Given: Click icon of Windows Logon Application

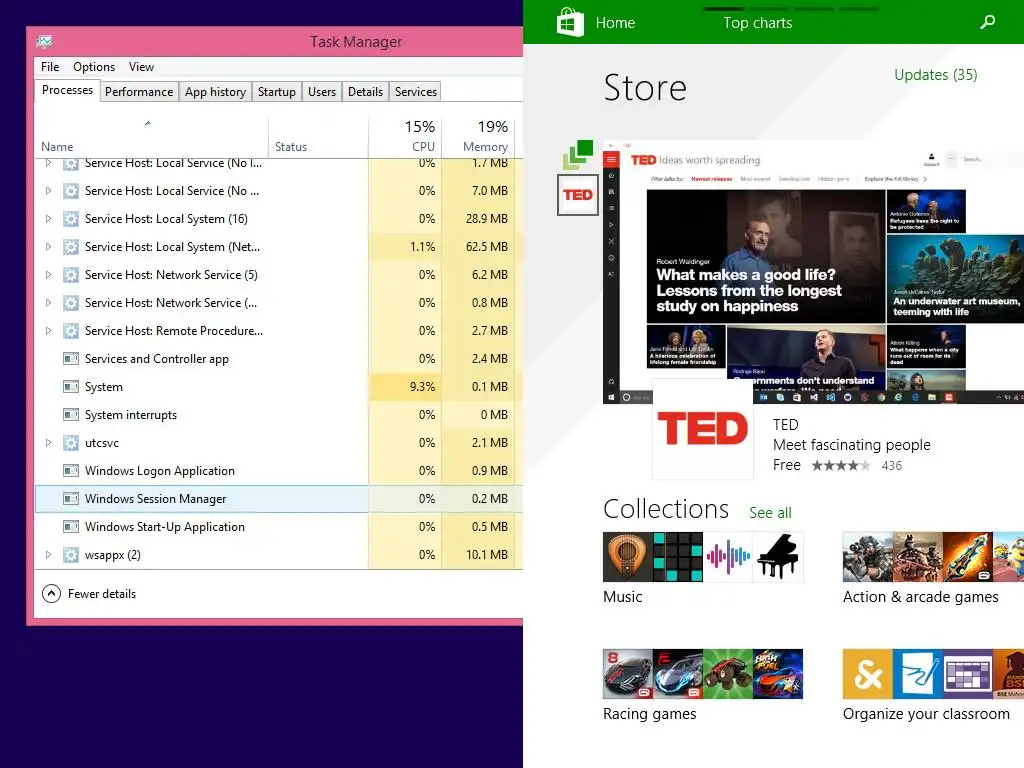Looking at the screenshot, I should point(71,471).
